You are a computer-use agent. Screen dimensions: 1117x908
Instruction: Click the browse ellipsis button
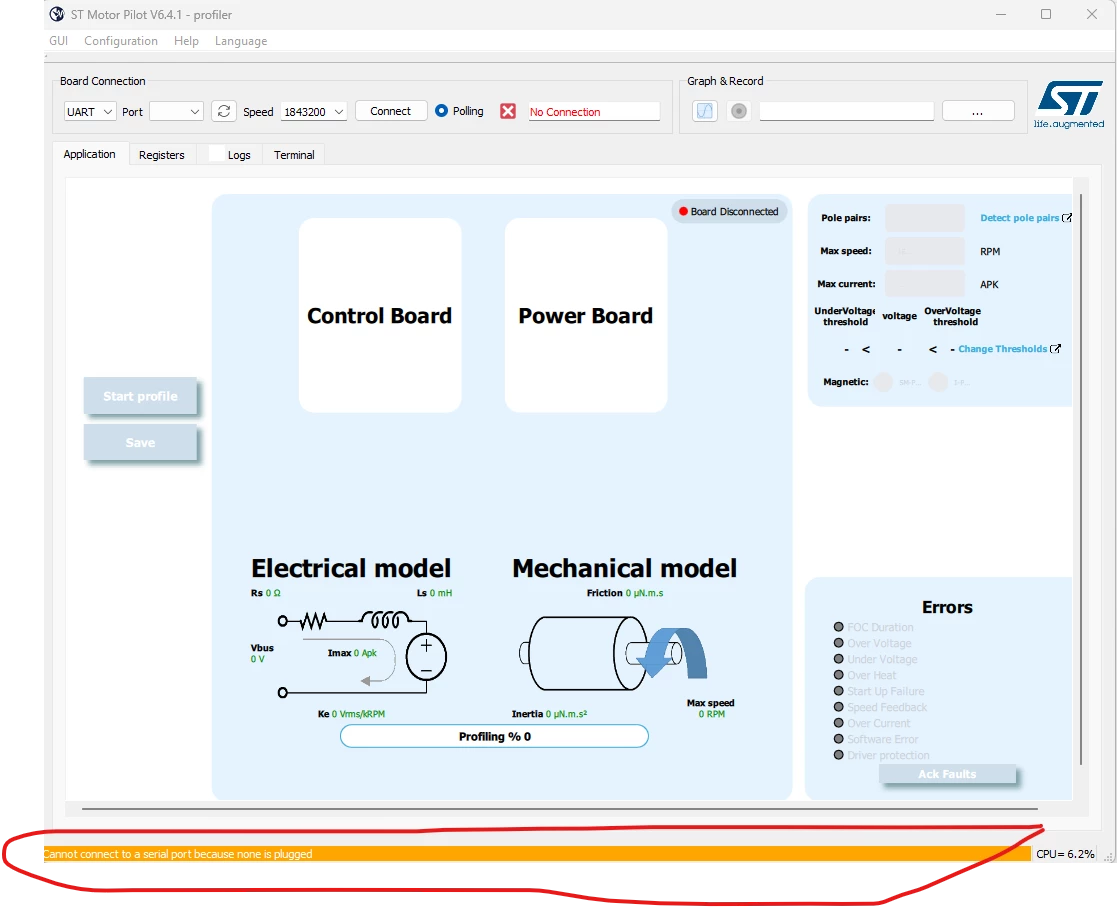click(978, 111)
